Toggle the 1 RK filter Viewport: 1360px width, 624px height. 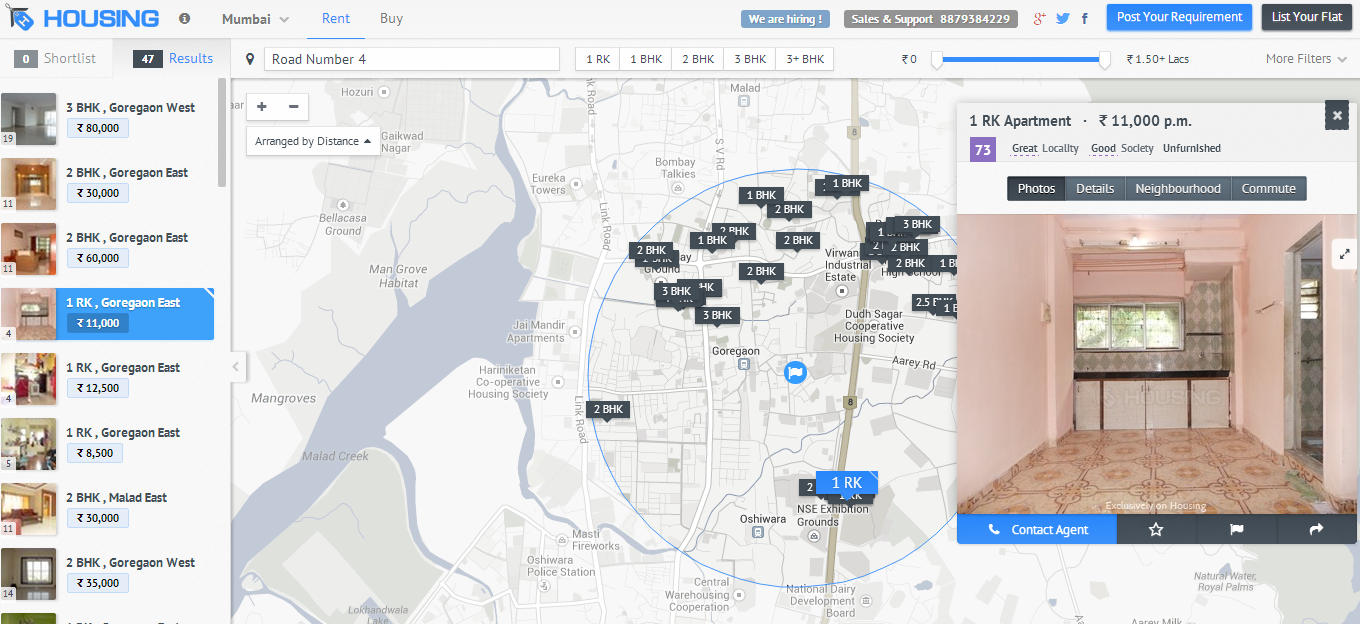pyautogui.click(x=598, y=59)
